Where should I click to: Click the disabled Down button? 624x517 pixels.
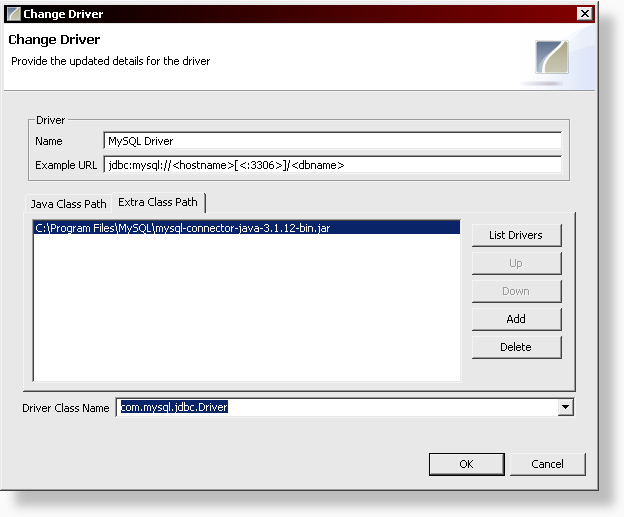pyautogui.click(x=516, y=291)
